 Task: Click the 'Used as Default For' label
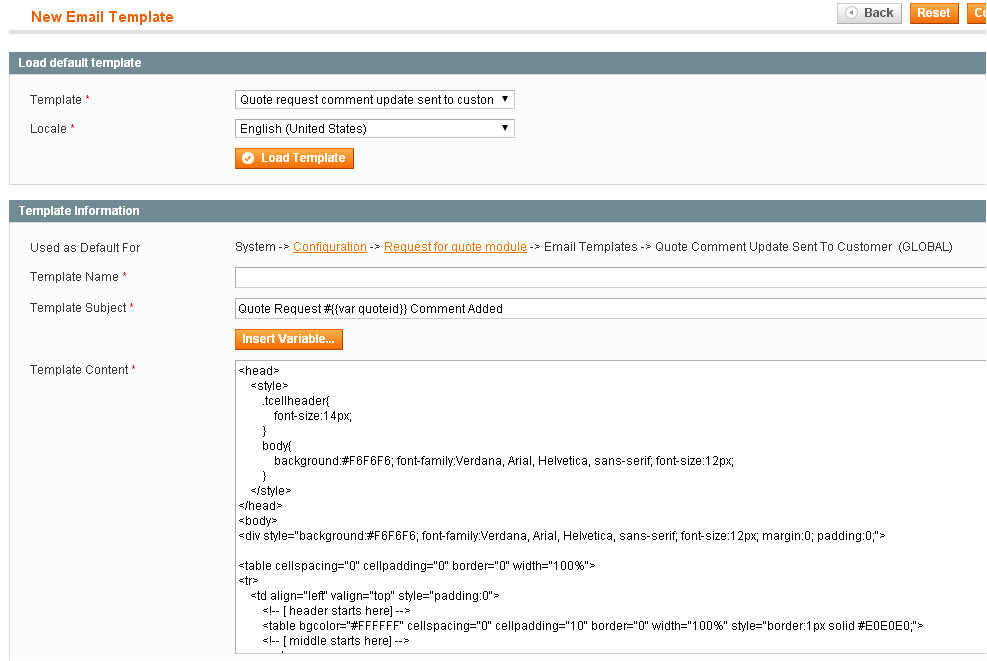point(85,248)
